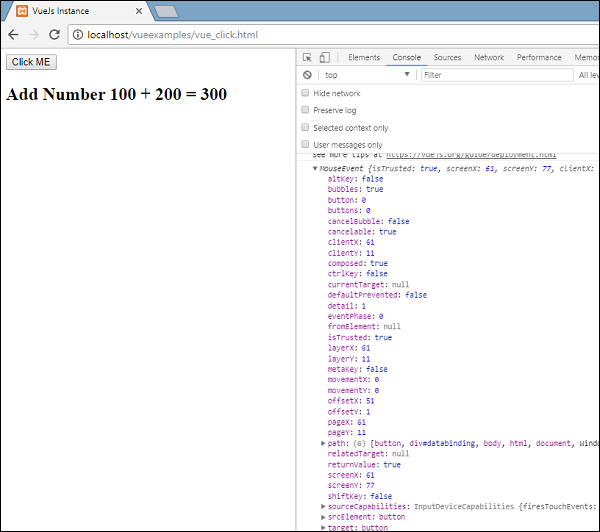This screenshot has height=532, width=600.
Task: Toggle the device toolbar icon
Action: [x=326, y=58]
